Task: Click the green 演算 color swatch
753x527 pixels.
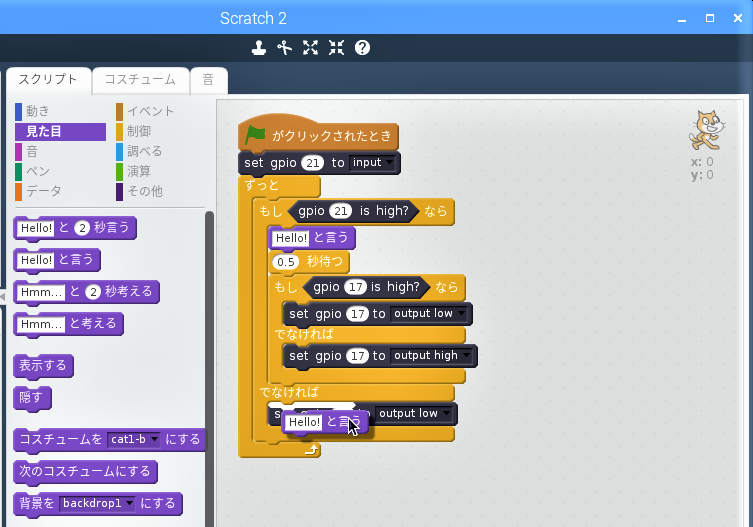Action: point(119,171)
